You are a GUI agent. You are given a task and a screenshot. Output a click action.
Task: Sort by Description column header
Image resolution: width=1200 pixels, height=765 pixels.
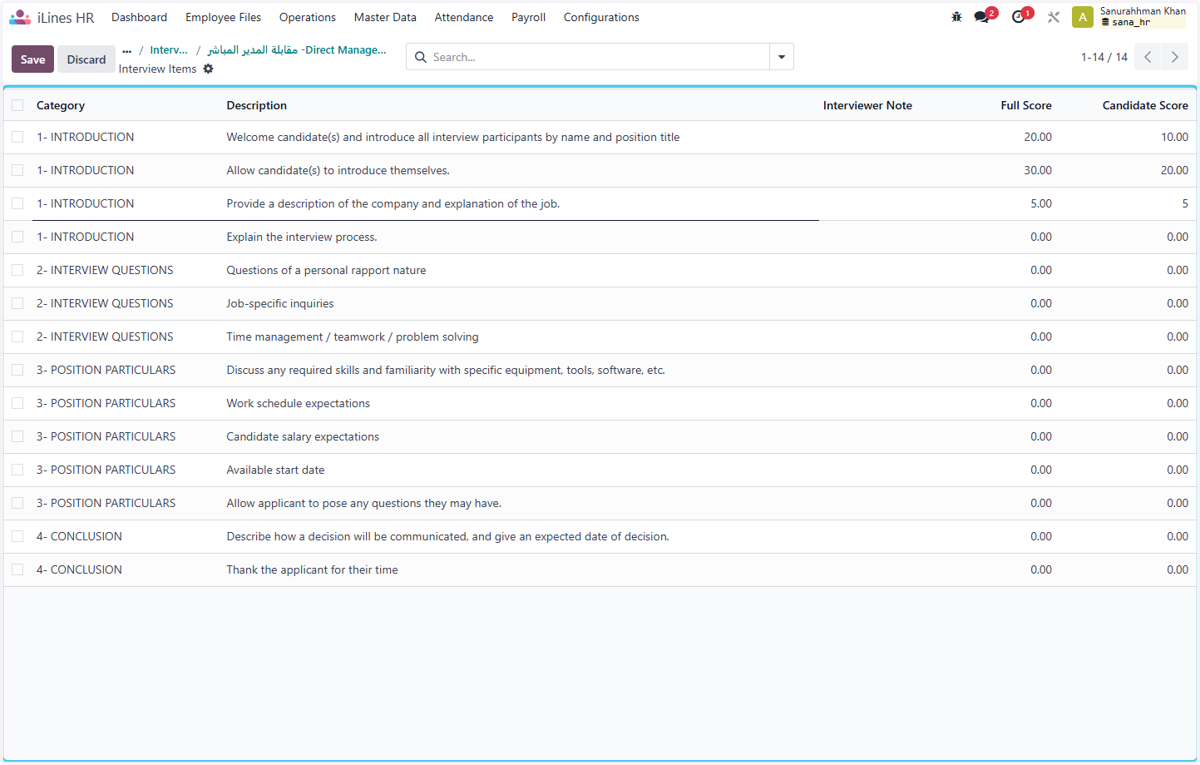coord(257,105)
